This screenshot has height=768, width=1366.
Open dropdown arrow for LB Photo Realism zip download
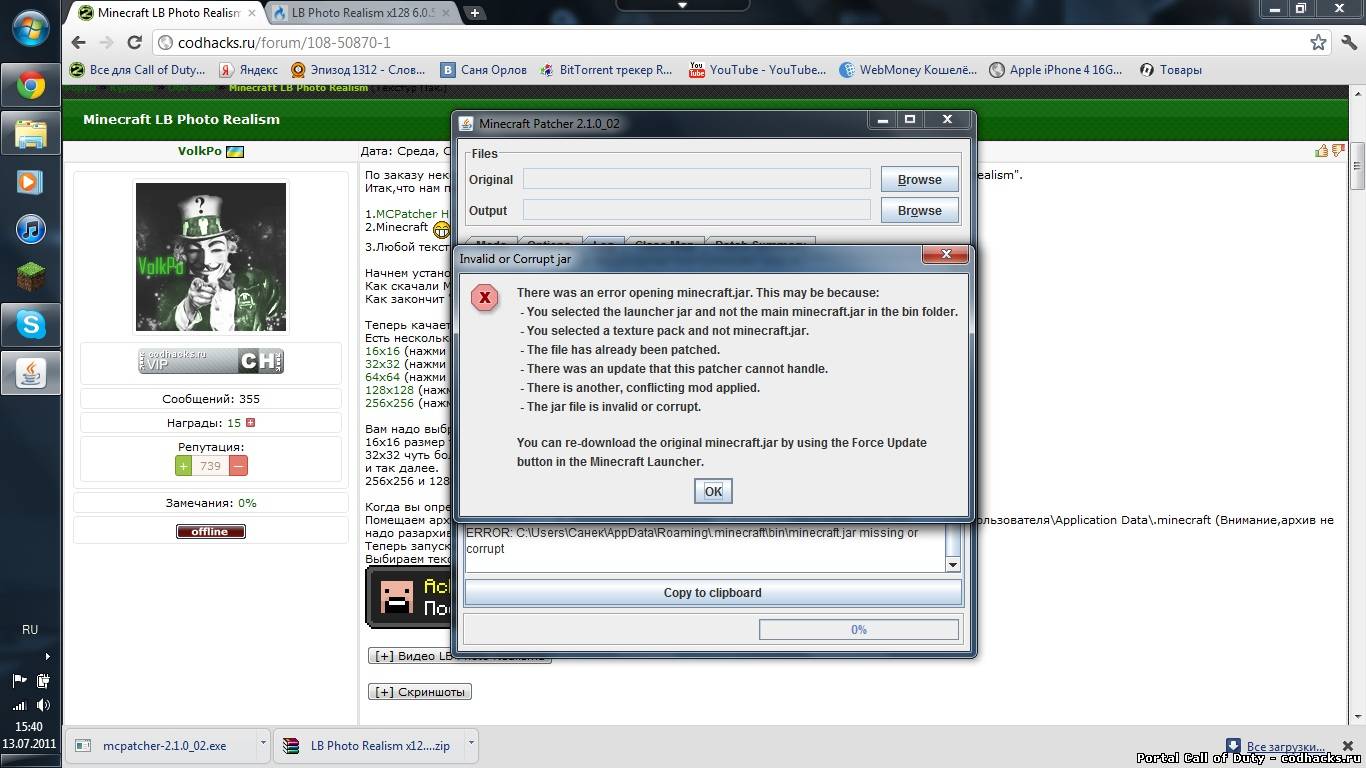(x=471, y=743)
